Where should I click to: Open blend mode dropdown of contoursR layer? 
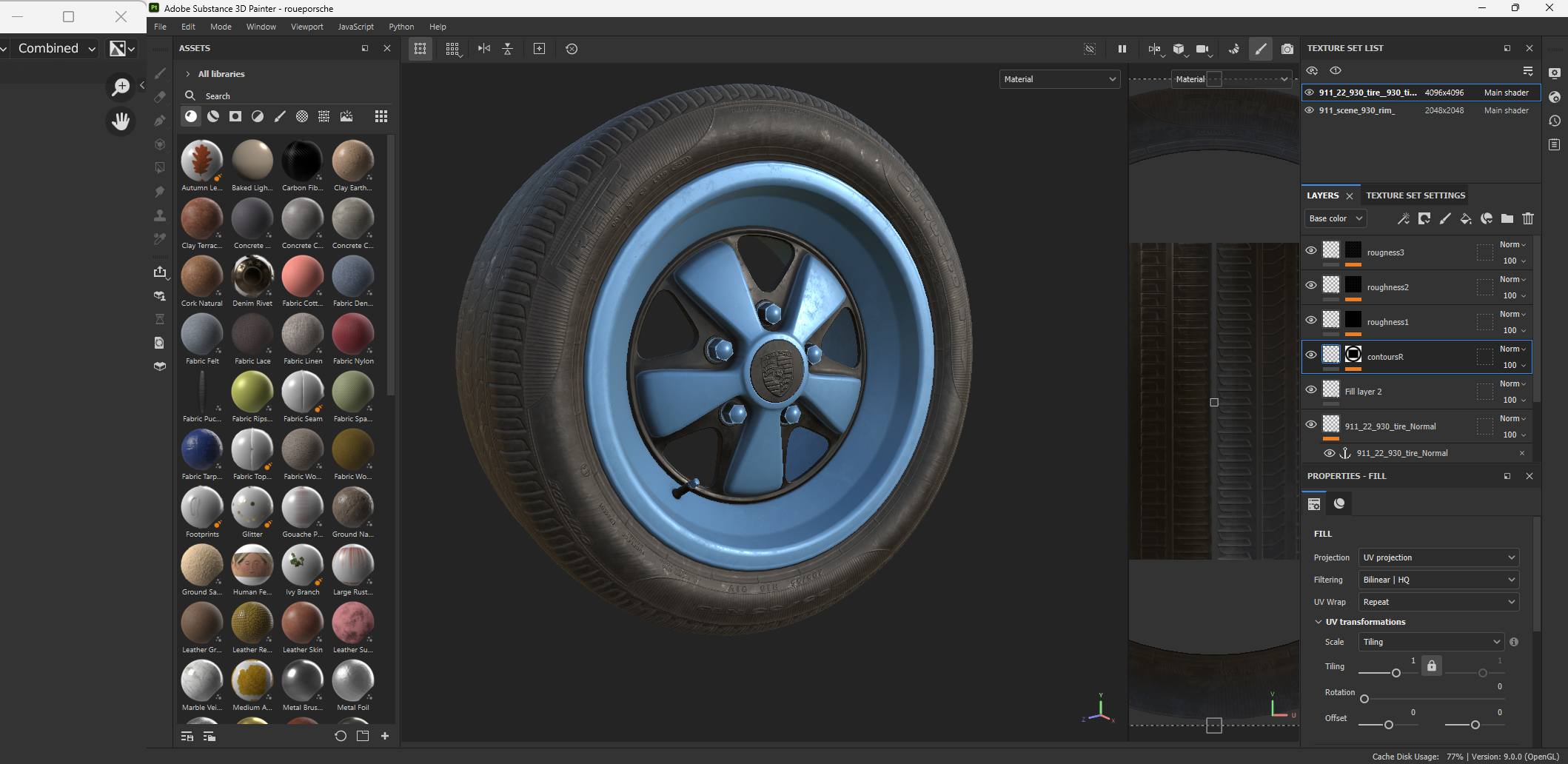[1513, 349]
